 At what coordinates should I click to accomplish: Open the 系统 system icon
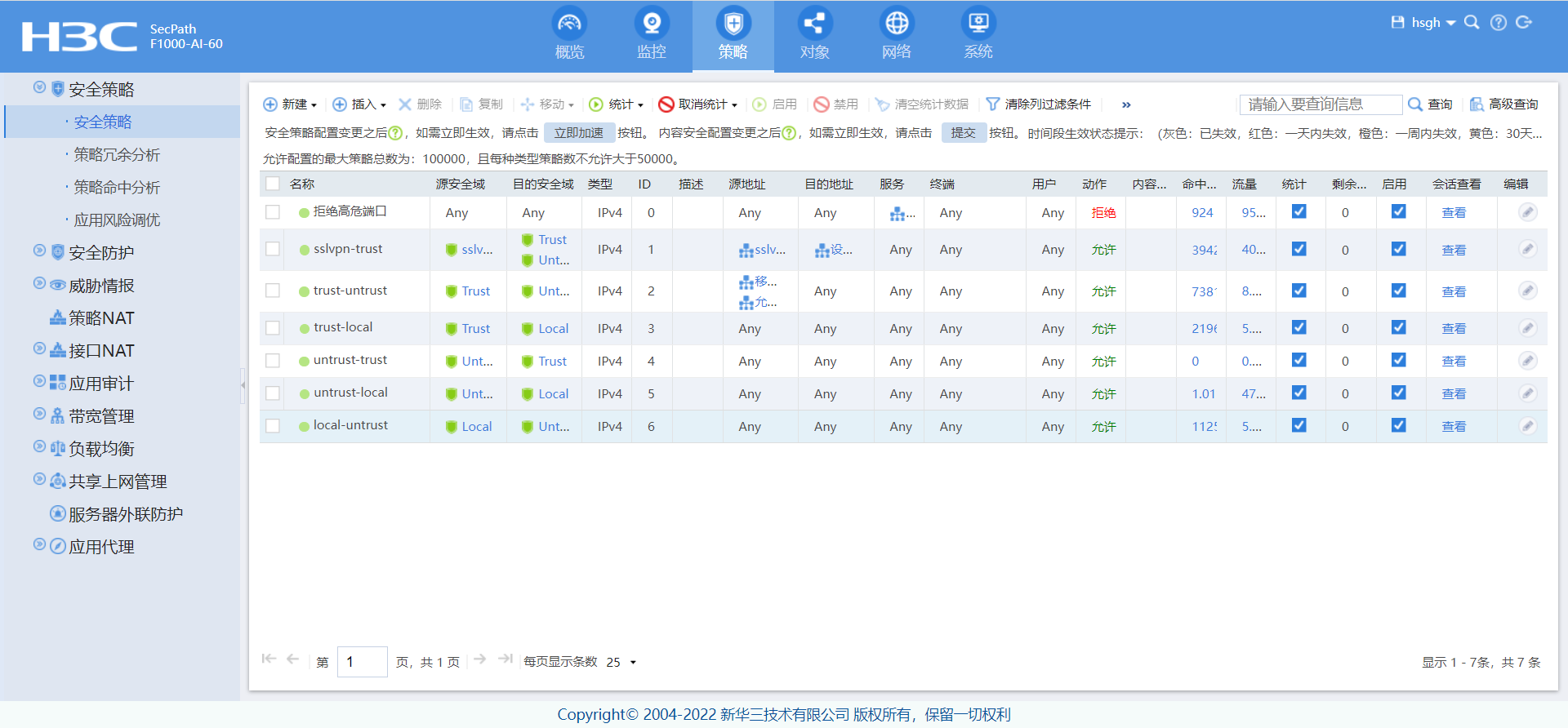click(x=978, y=24)
